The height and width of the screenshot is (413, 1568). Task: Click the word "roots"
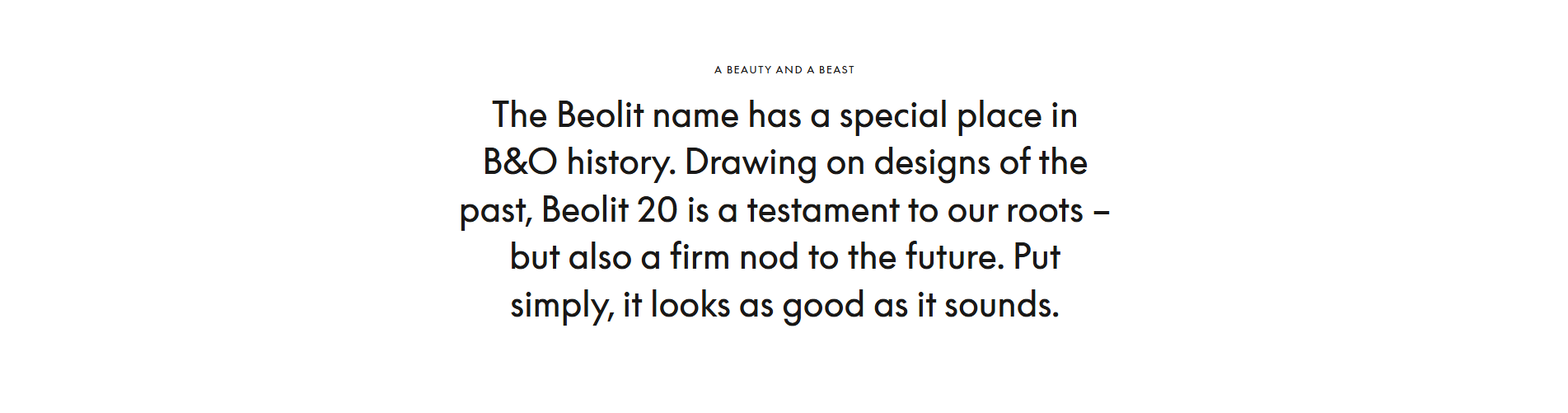pyautogui.click(x=1045, y=210)
